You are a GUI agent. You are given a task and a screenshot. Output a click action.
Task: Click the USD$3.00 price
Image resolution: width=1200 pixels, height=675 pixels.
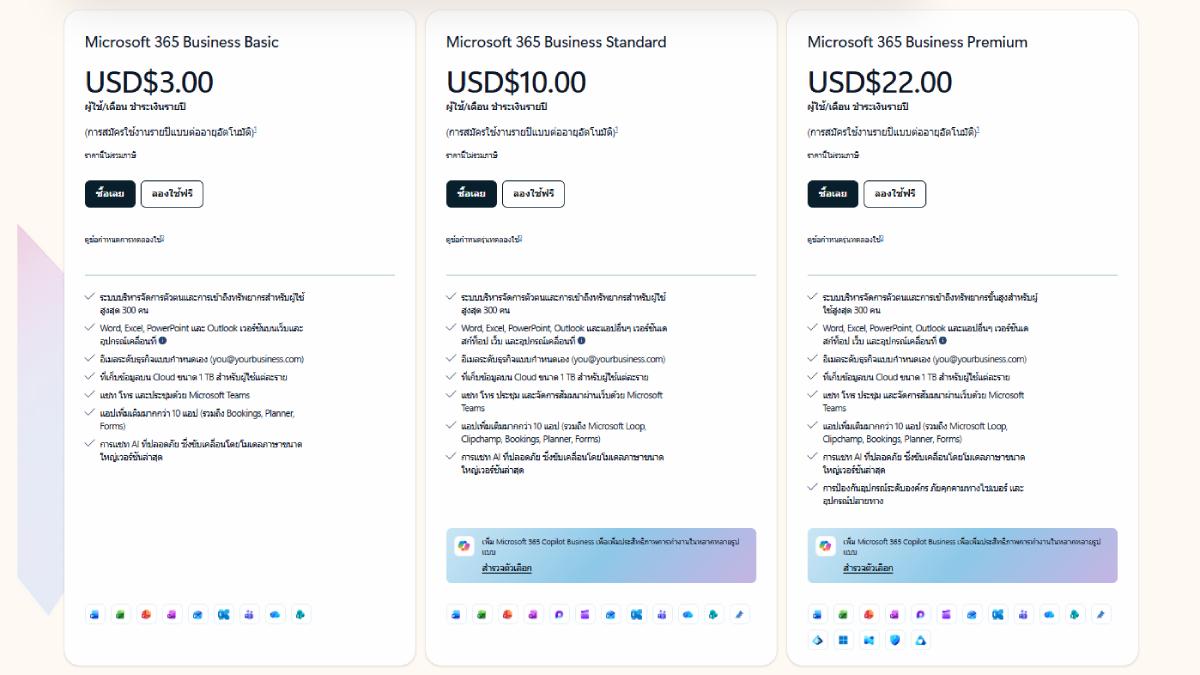[149, 82]
